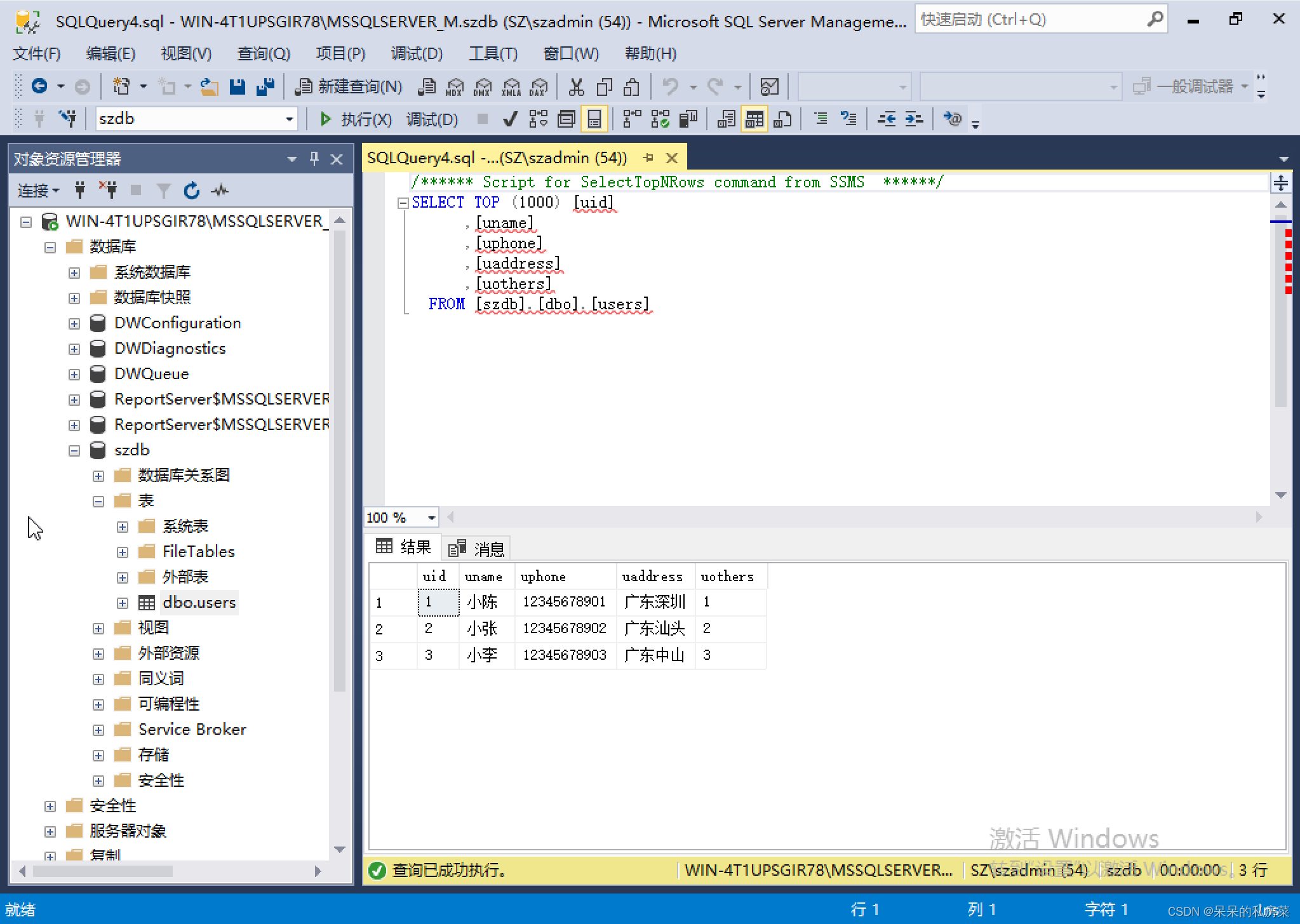Toggle Results to File output mode

(x=782, y=119)
